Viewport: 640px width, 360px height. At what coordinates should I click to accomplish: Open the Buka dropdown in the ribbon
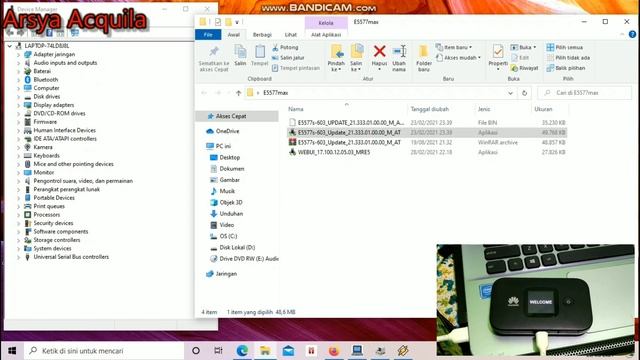click(x=523, y=47)
